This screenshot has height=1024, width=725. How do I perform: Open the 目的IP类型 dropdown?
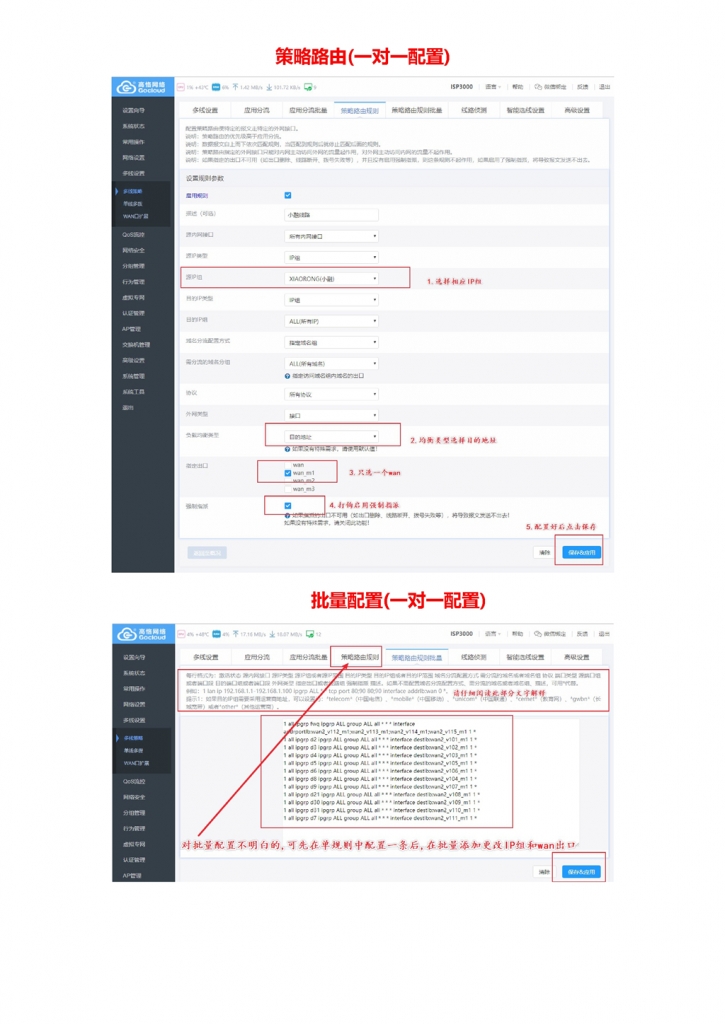pos(331,300)
